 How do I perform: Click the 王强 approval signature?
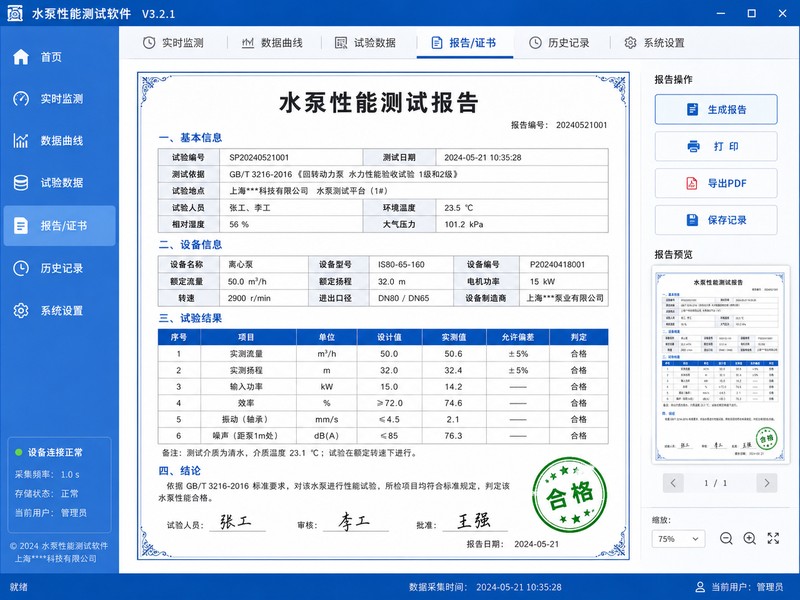pyautogui.click(x=474, y=520)
